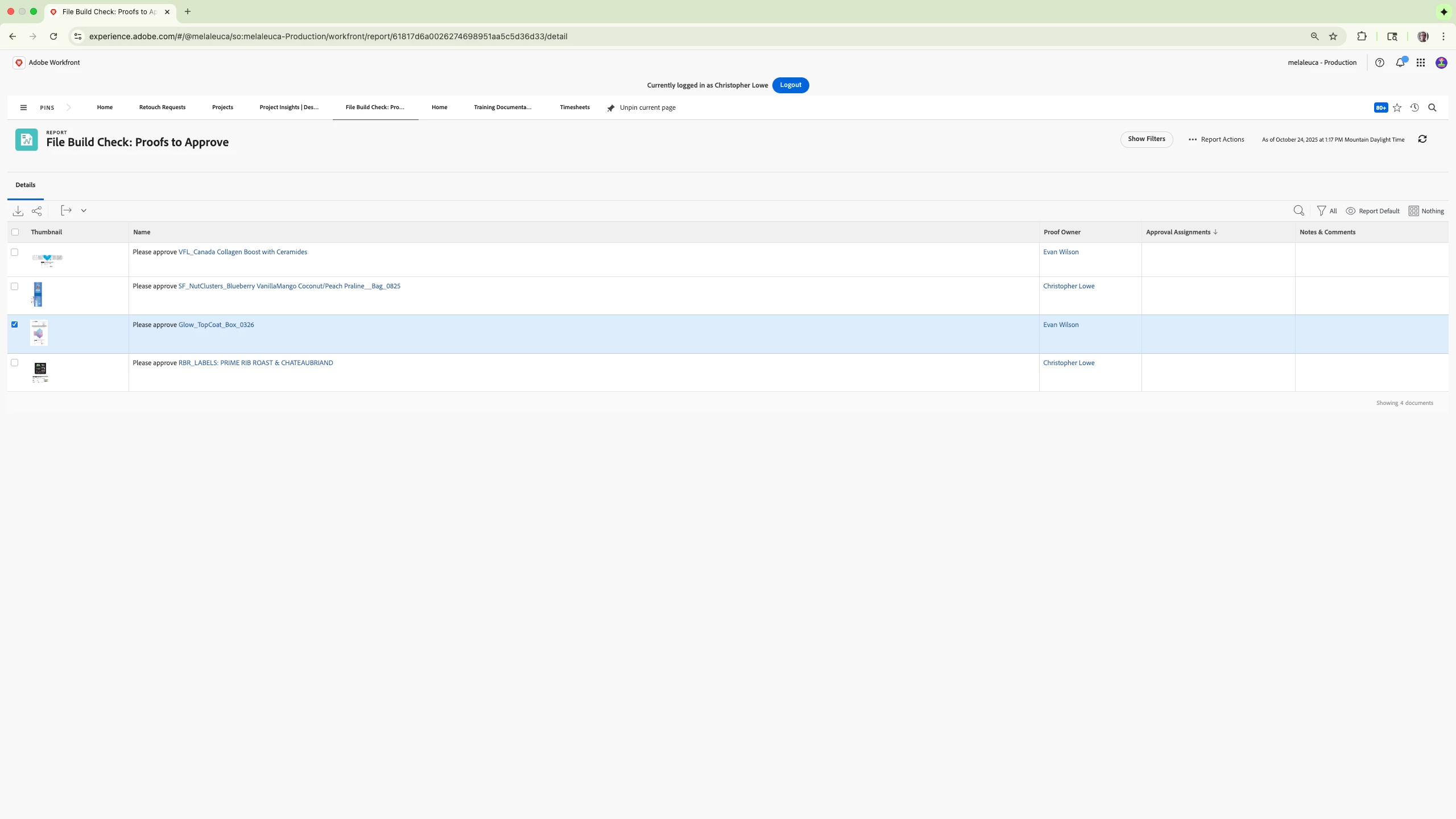Open the list quick search magnifier
The width and height of the screenshot is (1456, 819).
(1298, 211)
